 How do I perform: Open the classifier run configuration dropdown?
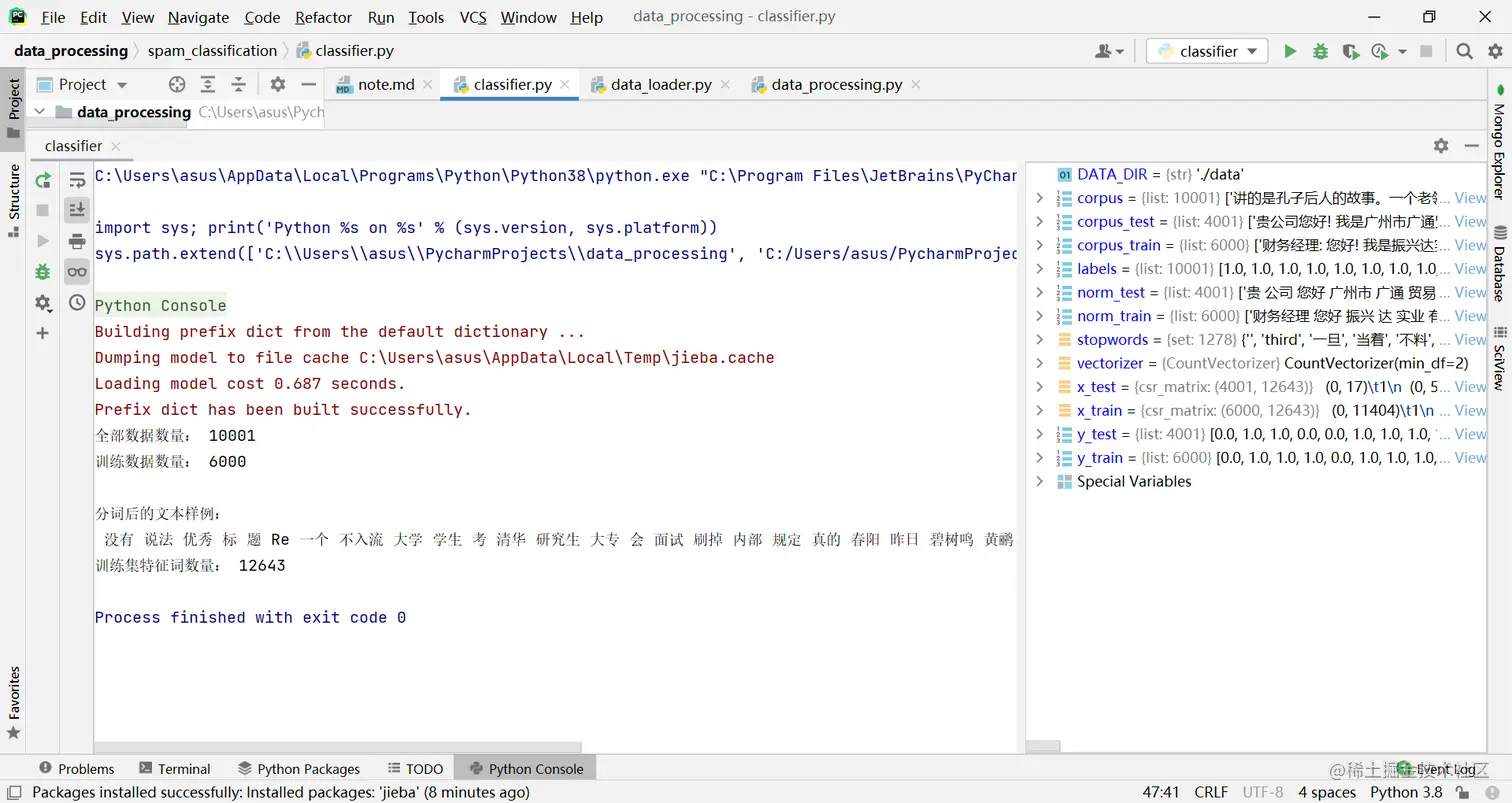point(1207,51)
